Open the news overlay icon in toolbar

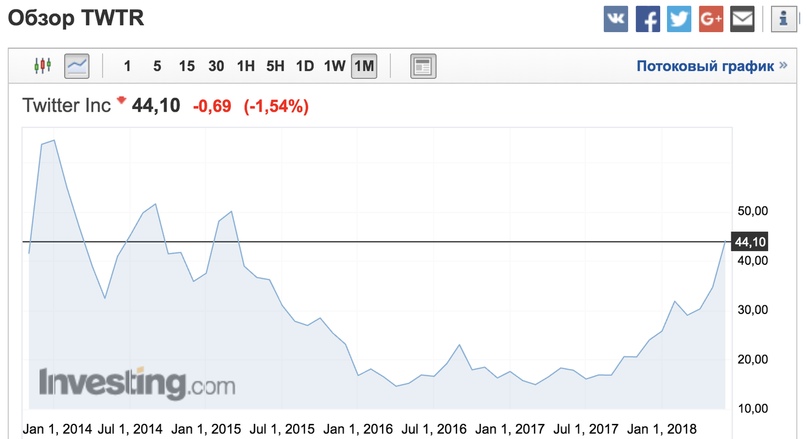tap(423, 66)
